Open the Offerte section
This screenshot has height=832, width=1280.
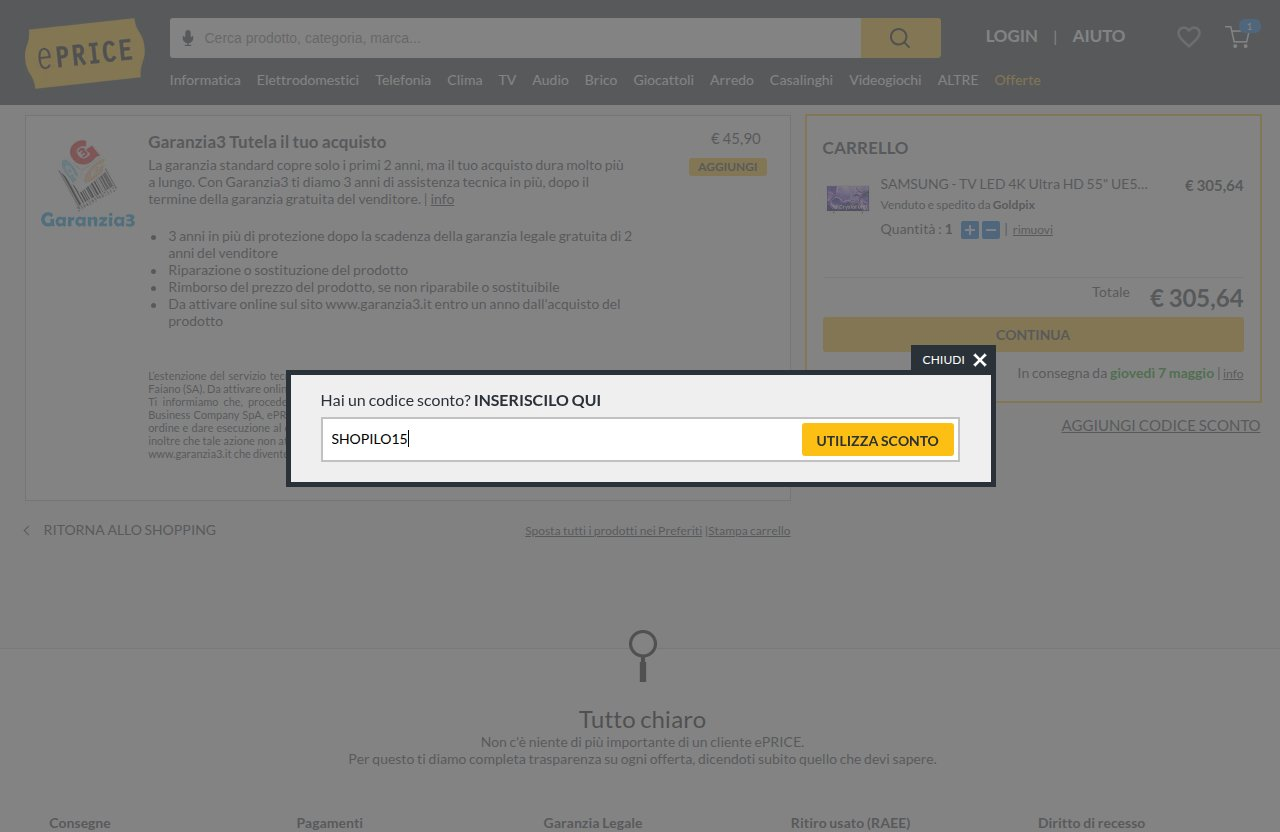pos(1017,80)
